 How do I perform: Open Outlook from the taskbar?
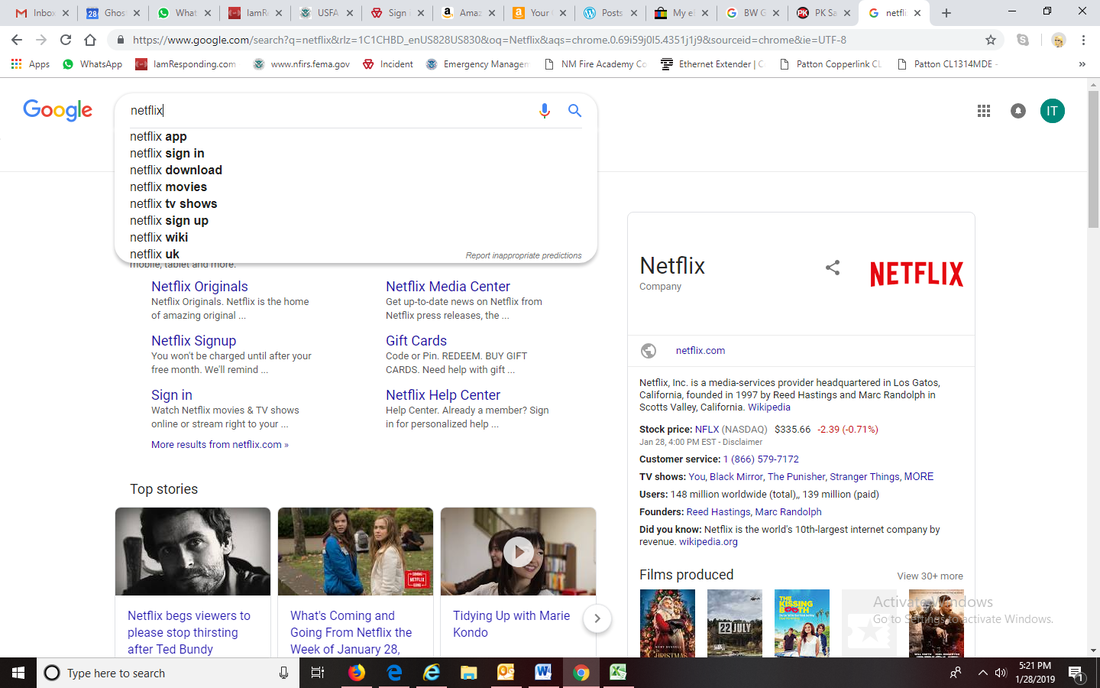[506, 673]
